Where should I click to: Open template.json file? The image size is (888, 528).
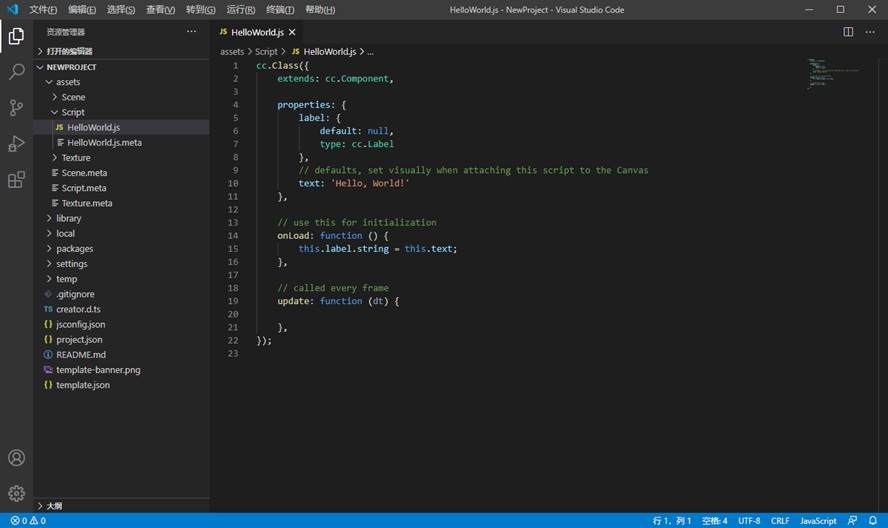121,385
